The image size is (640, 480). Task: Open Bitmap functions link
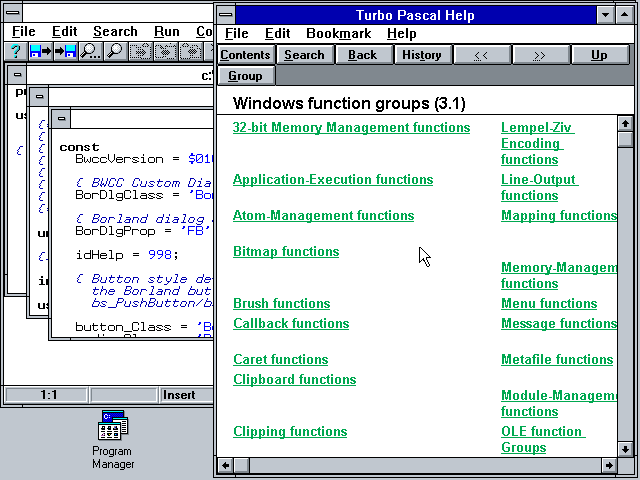(286, 251)
